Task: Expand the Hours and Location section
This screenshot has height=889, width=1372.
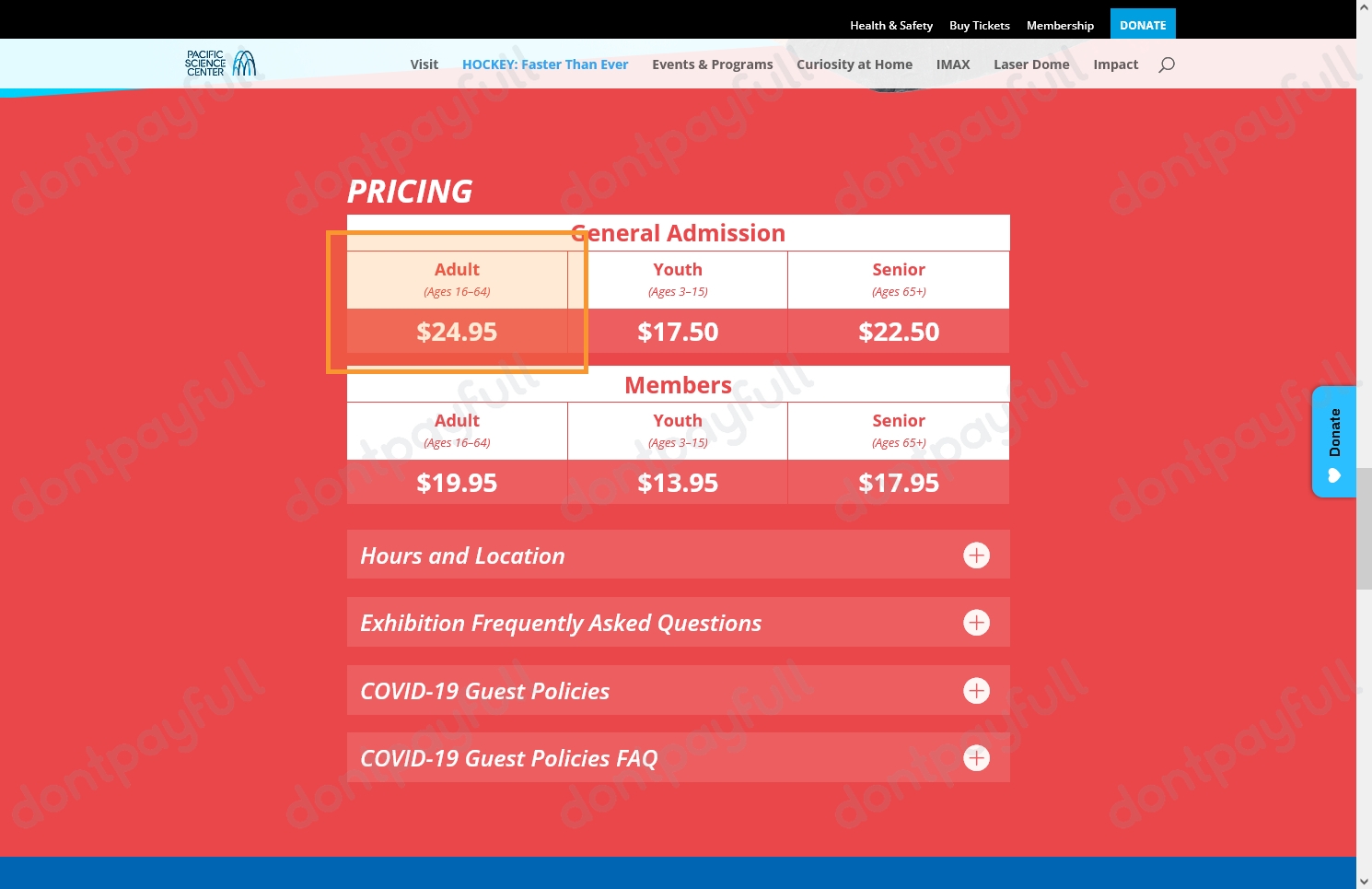Action: tap(462, 555)
